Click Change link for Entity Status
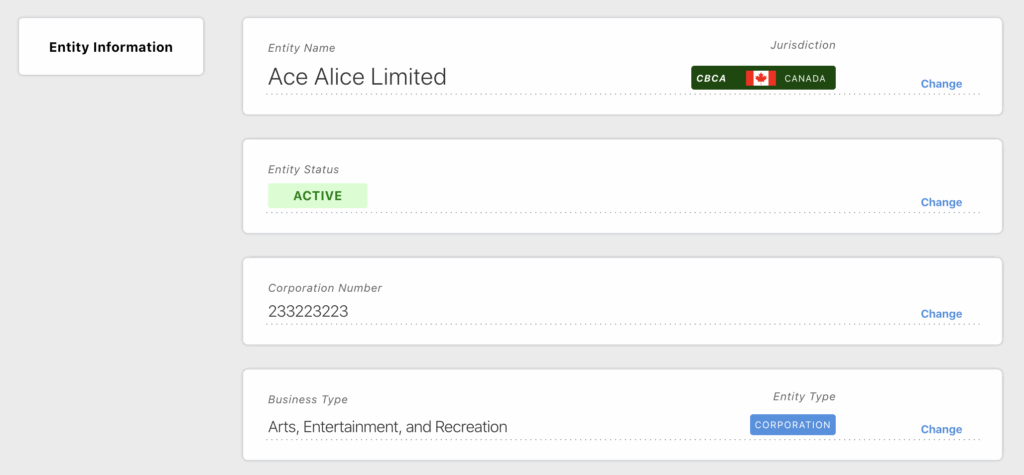 pos(940,202)
